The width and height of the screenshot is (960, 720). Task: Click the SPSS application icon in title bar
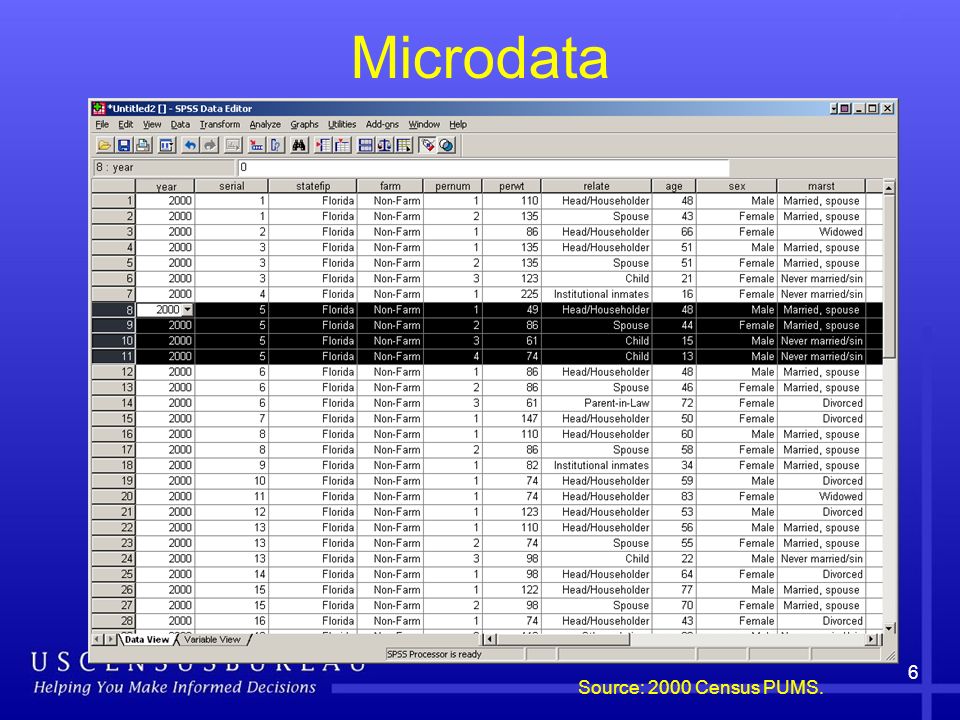click(x=99, y=108)
